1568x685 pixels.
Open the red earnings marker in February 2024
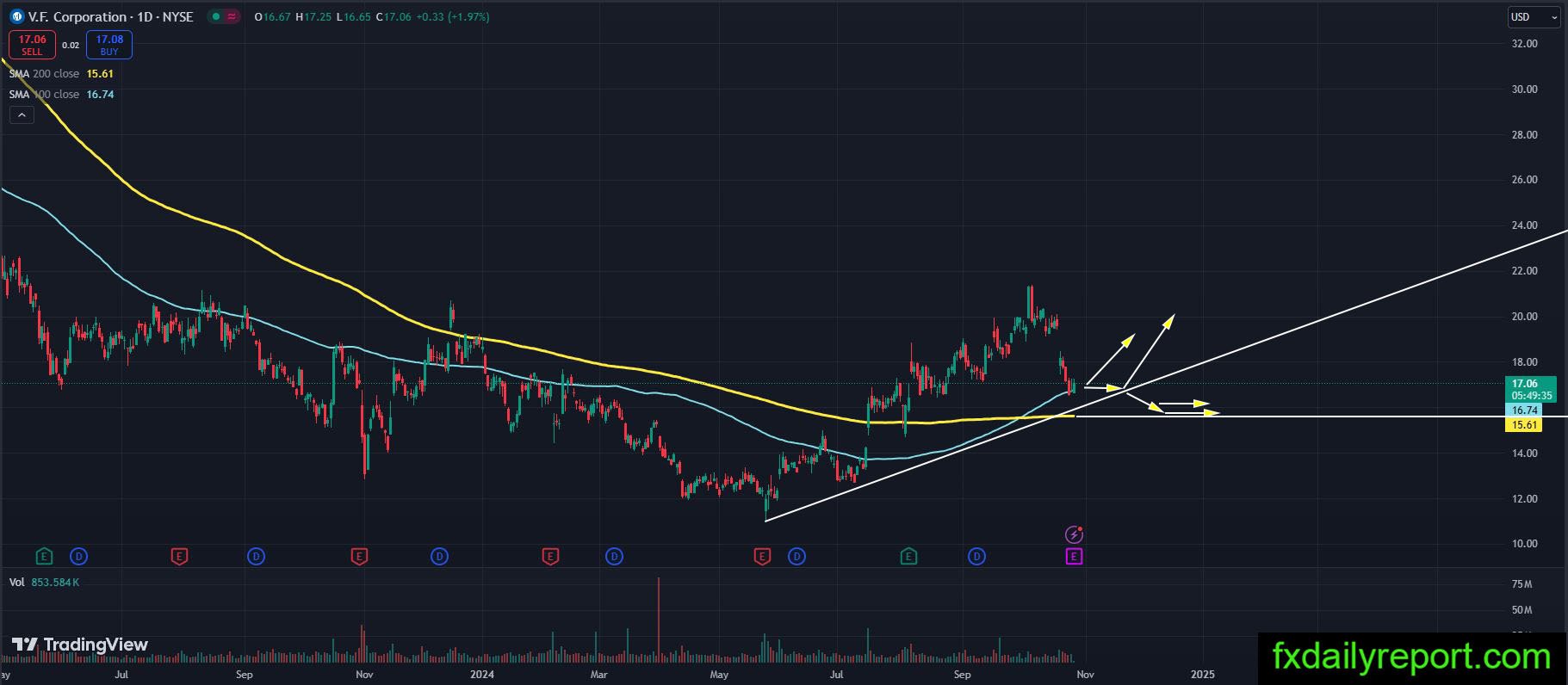click(551, 557)
